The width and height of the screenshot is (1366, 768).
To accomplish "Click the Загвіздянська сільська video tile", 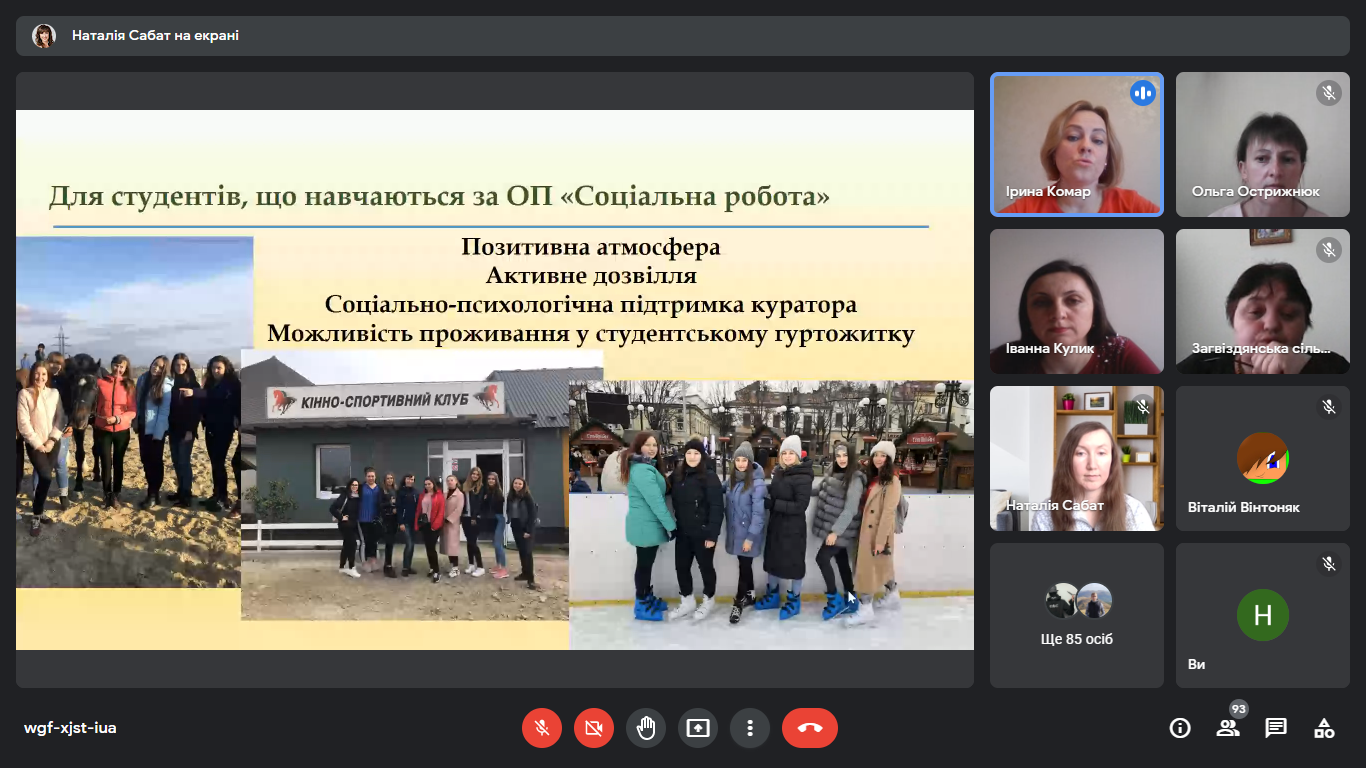I will click(x=1262, y=301).
